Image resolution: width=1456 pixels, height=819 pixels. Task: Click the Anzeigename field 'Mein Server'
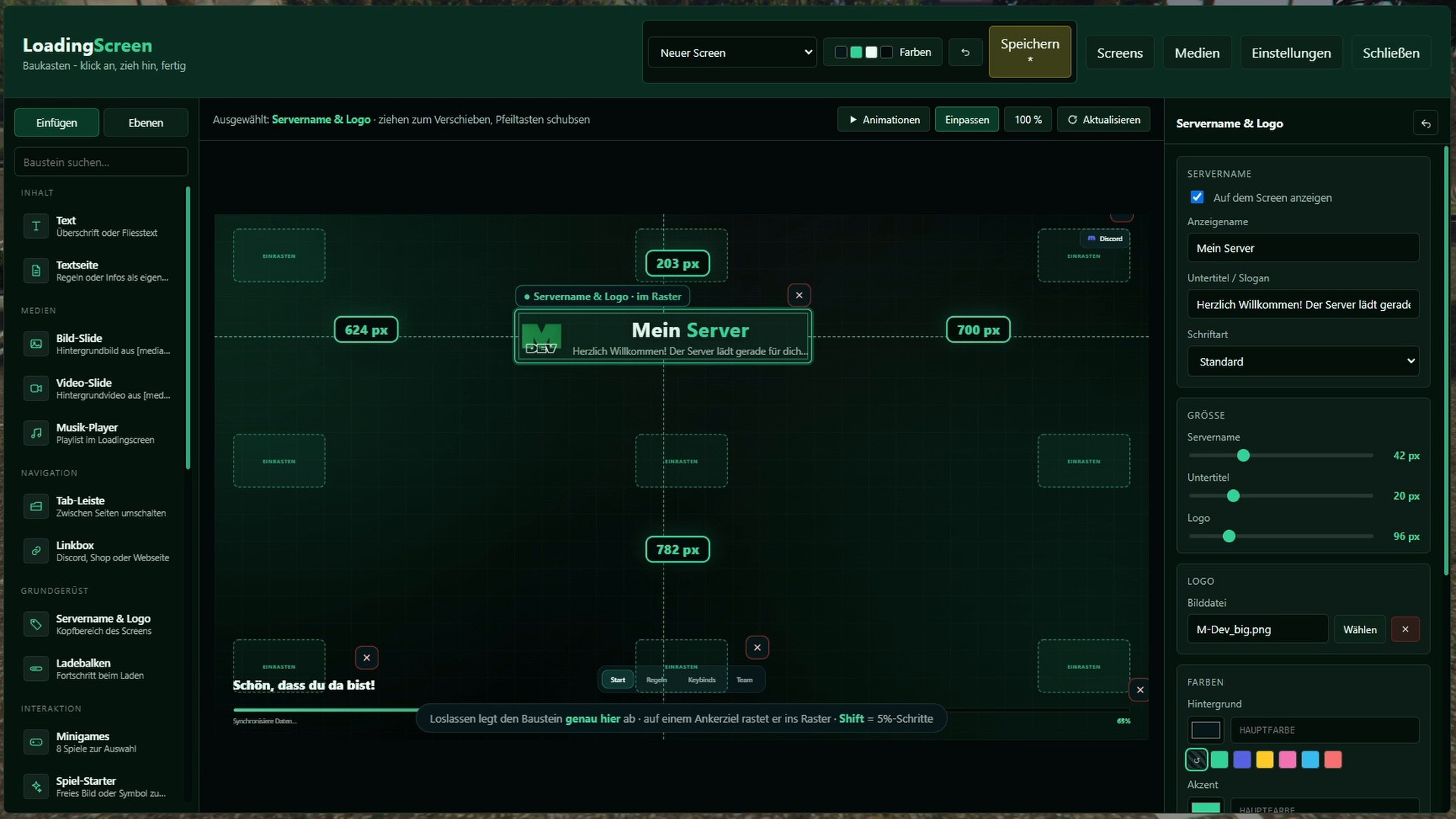[1303, 248]
